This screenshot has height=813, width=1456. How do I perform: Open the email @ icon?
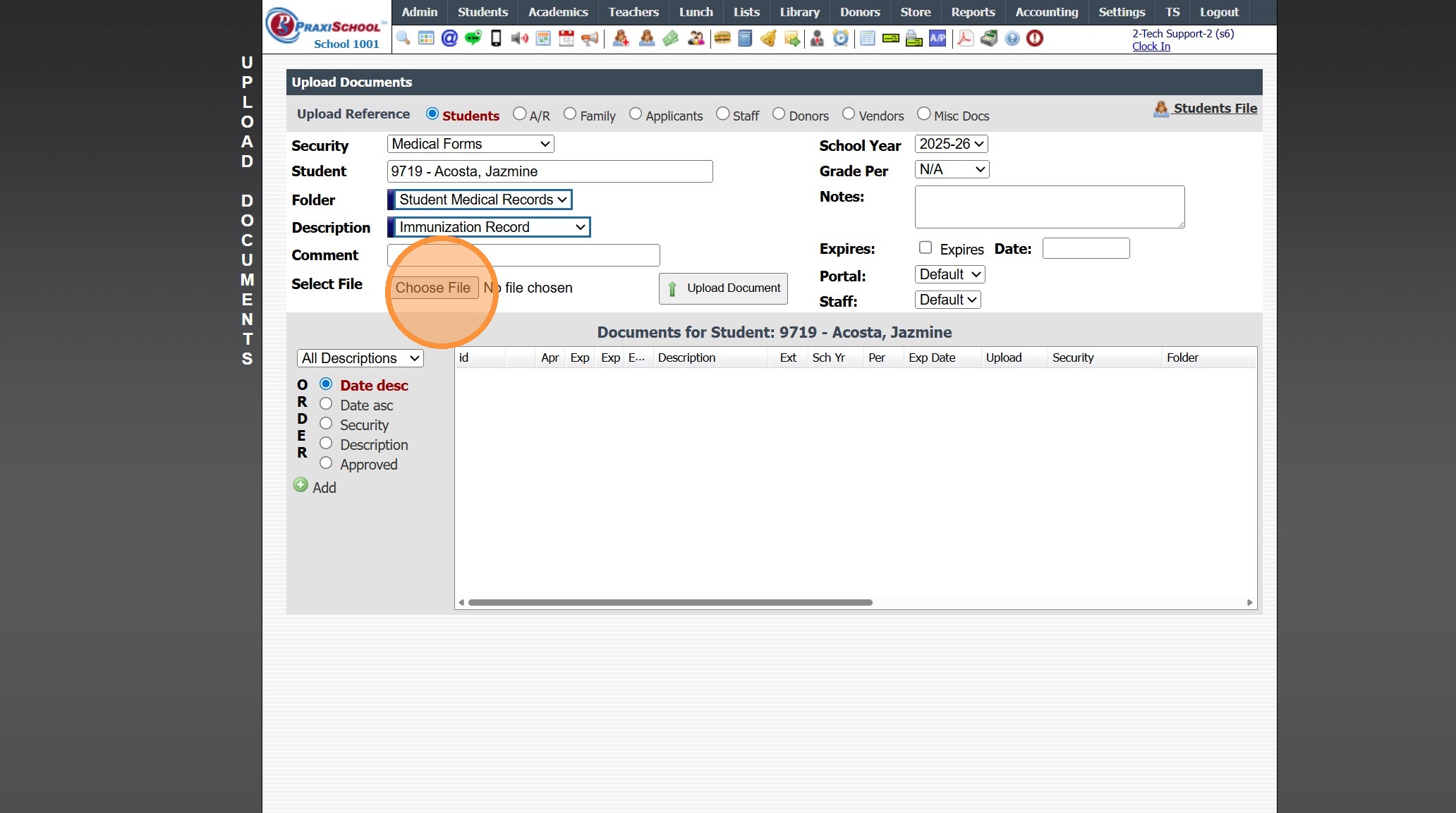tap(449, 38)
